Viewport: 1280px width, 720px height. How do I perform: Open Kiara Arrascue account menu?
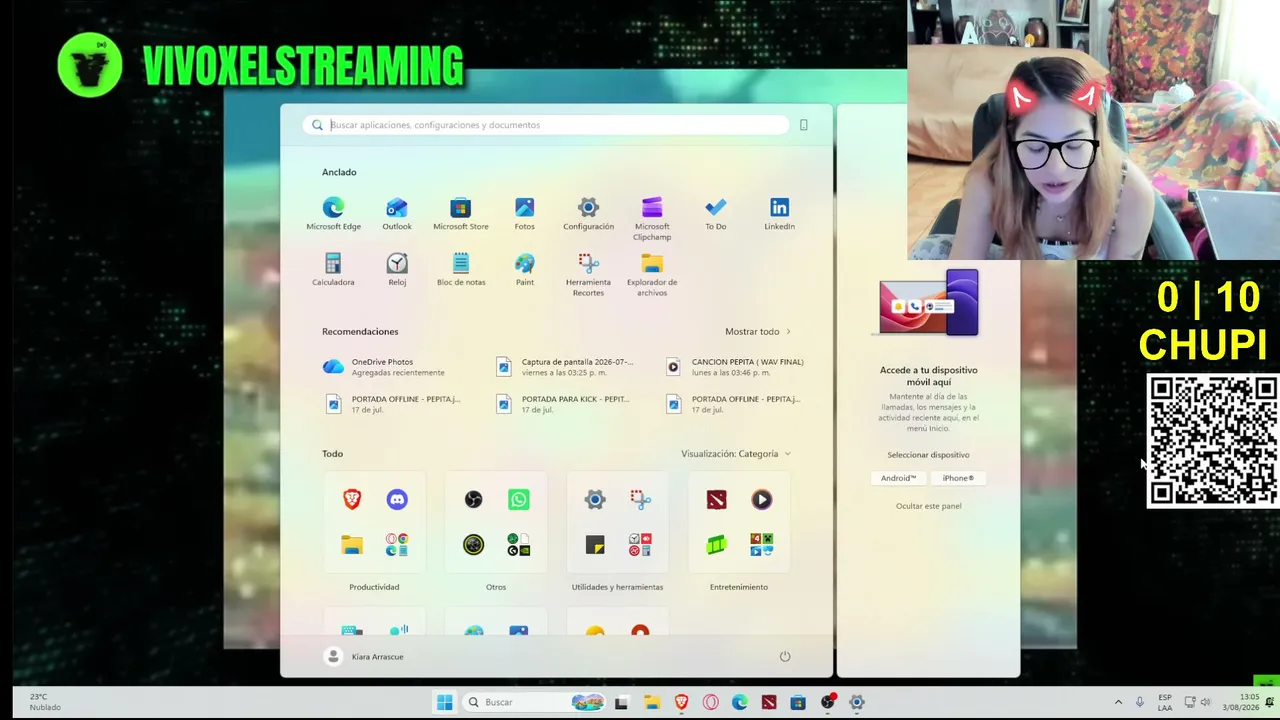[x=365, y=656]
